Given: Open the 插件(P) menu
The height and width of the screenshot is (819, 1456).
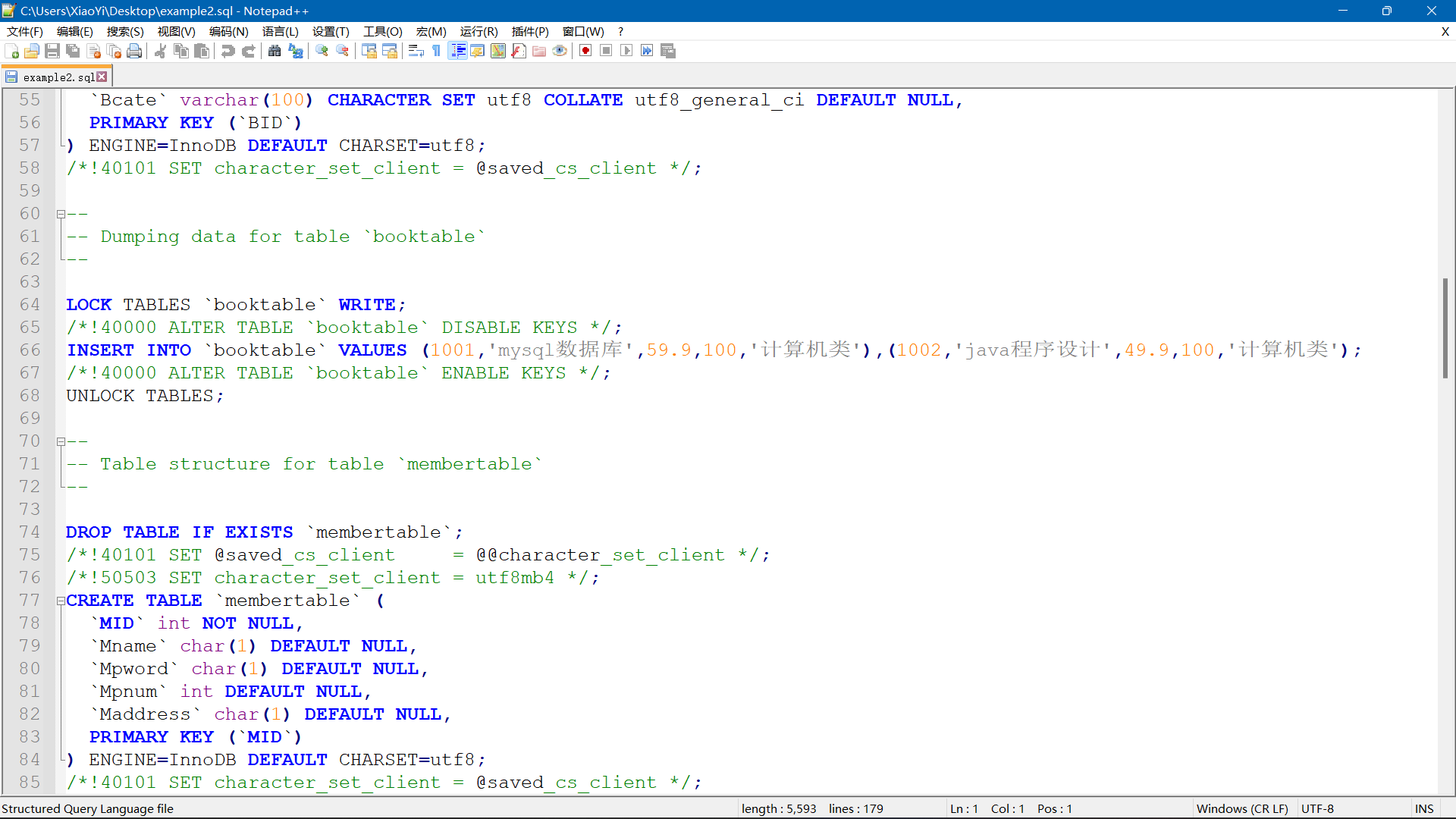Looking at the screenshot, I should click(529, 31).
